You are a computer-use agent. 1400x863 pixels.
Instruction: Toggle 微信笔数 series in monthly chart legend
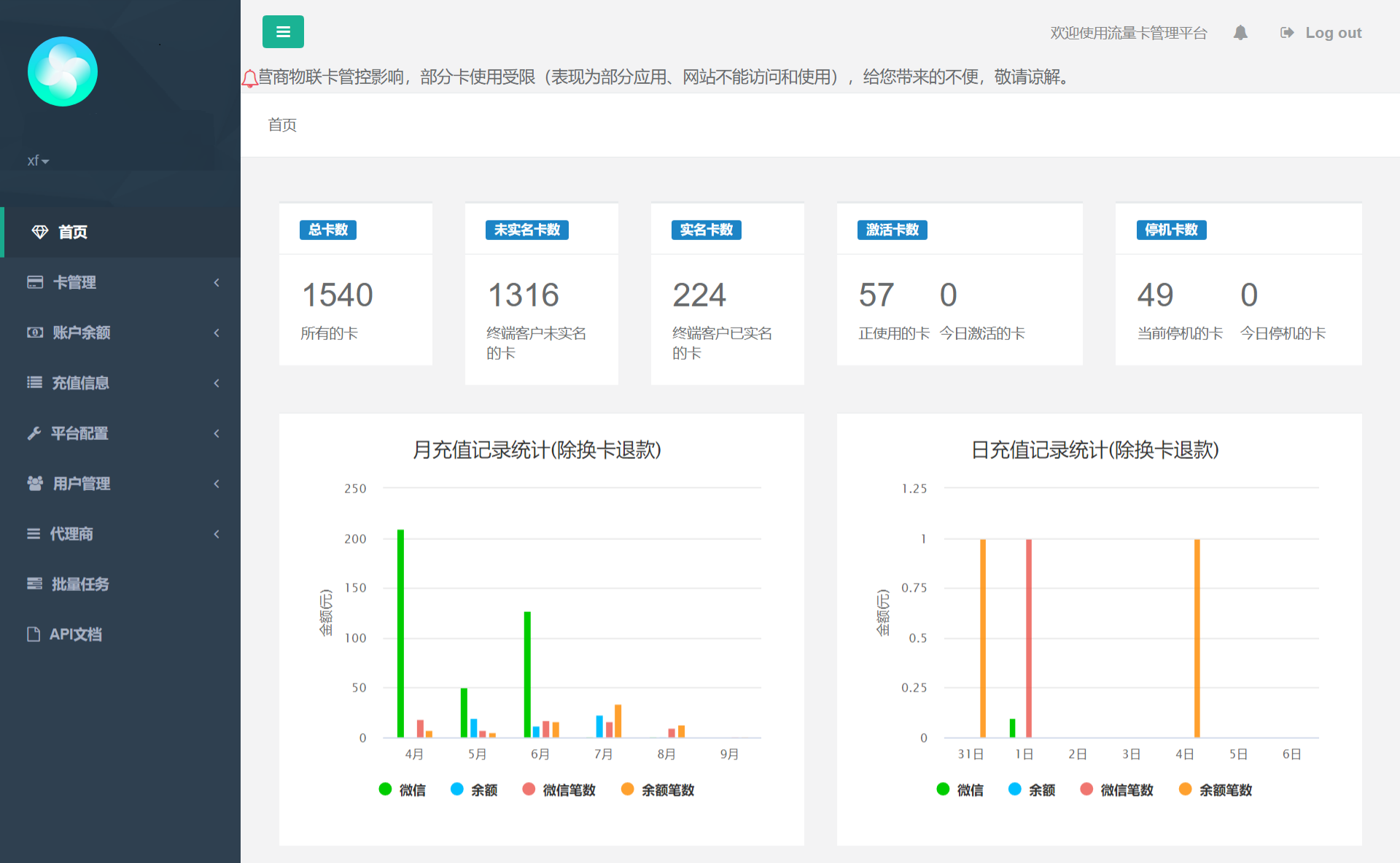(x=529, y=789)
